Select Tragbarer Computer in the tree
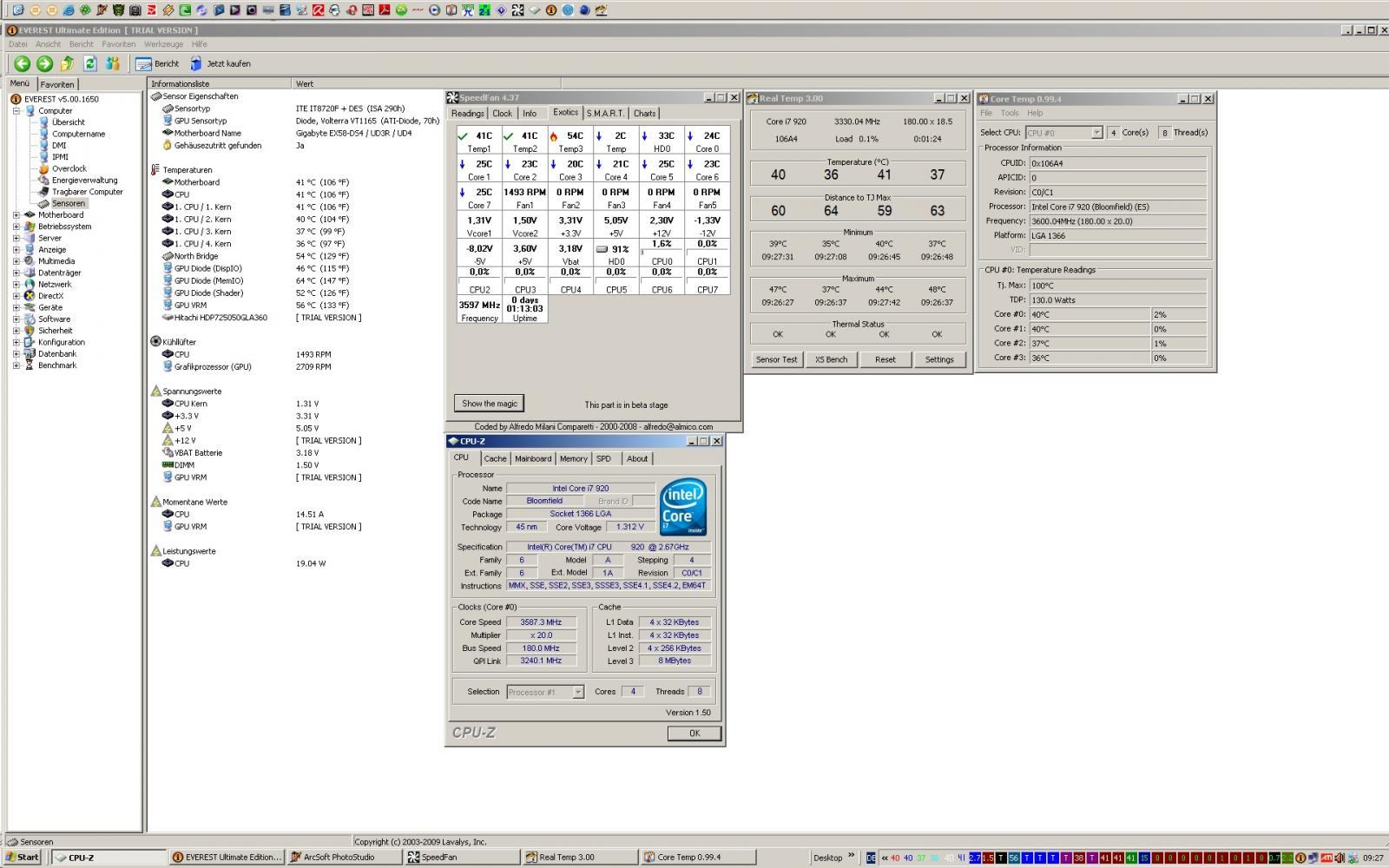This screenshot has height=868, width=1389. (88, 192)
